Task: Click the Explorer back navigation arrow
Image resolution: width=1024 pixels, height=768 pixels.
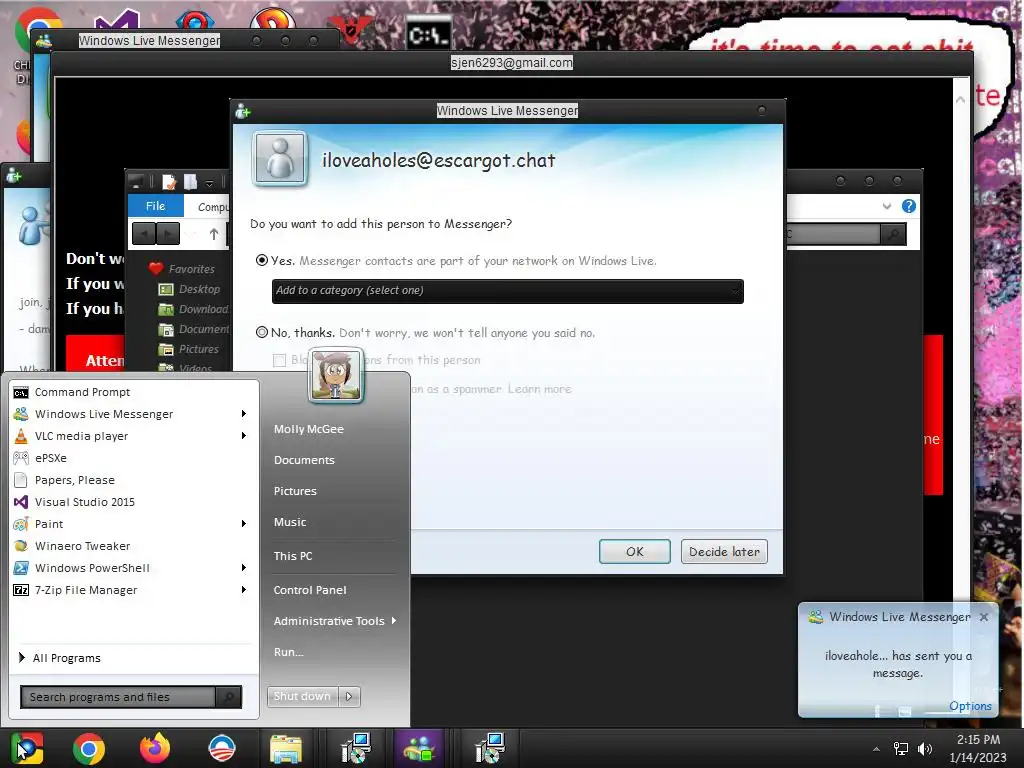Action: (144, 233)
